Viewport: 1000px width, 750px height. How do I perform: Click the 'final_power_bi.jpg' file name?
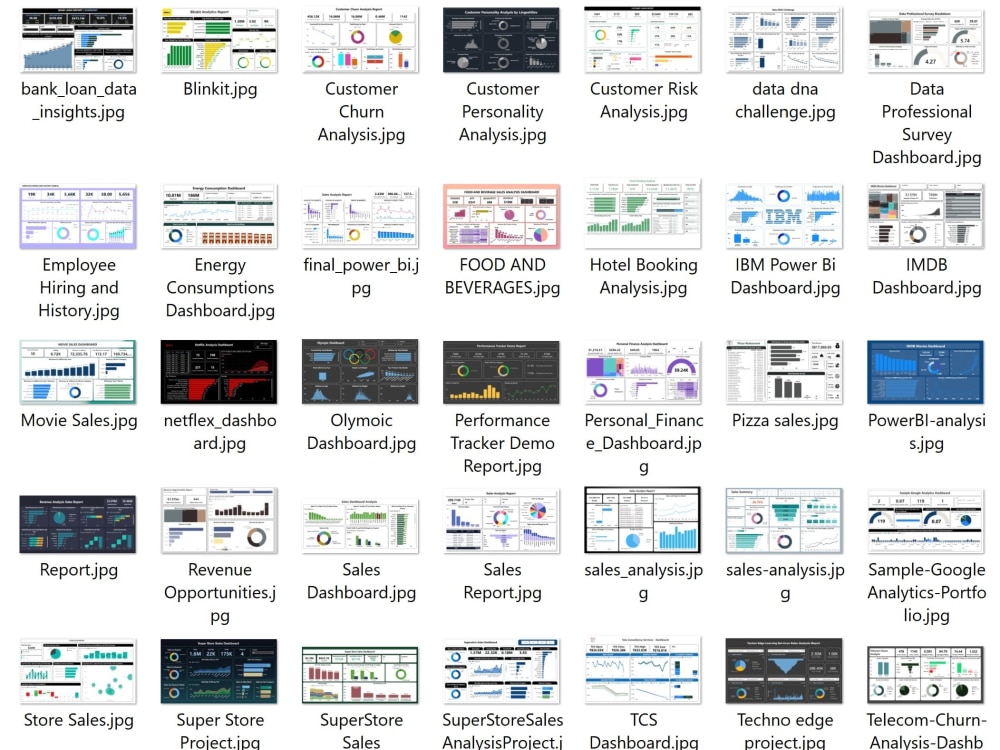(x=361, y=276)
